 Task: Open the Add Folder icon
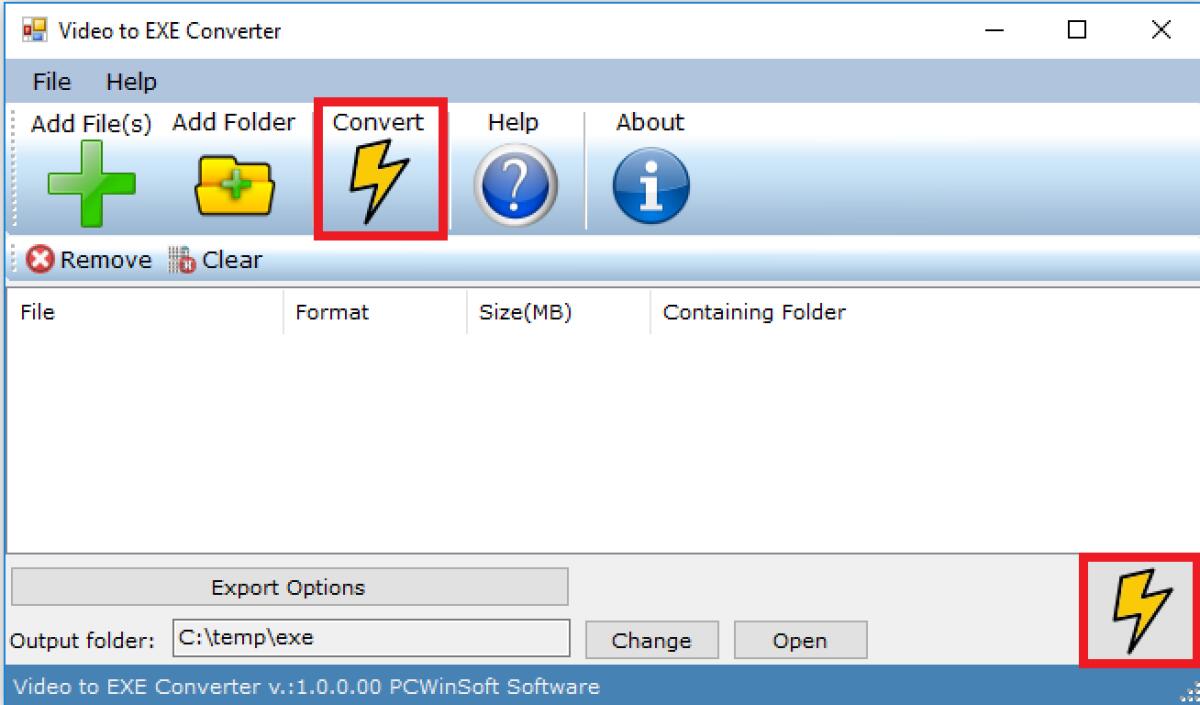coord(232,185)
